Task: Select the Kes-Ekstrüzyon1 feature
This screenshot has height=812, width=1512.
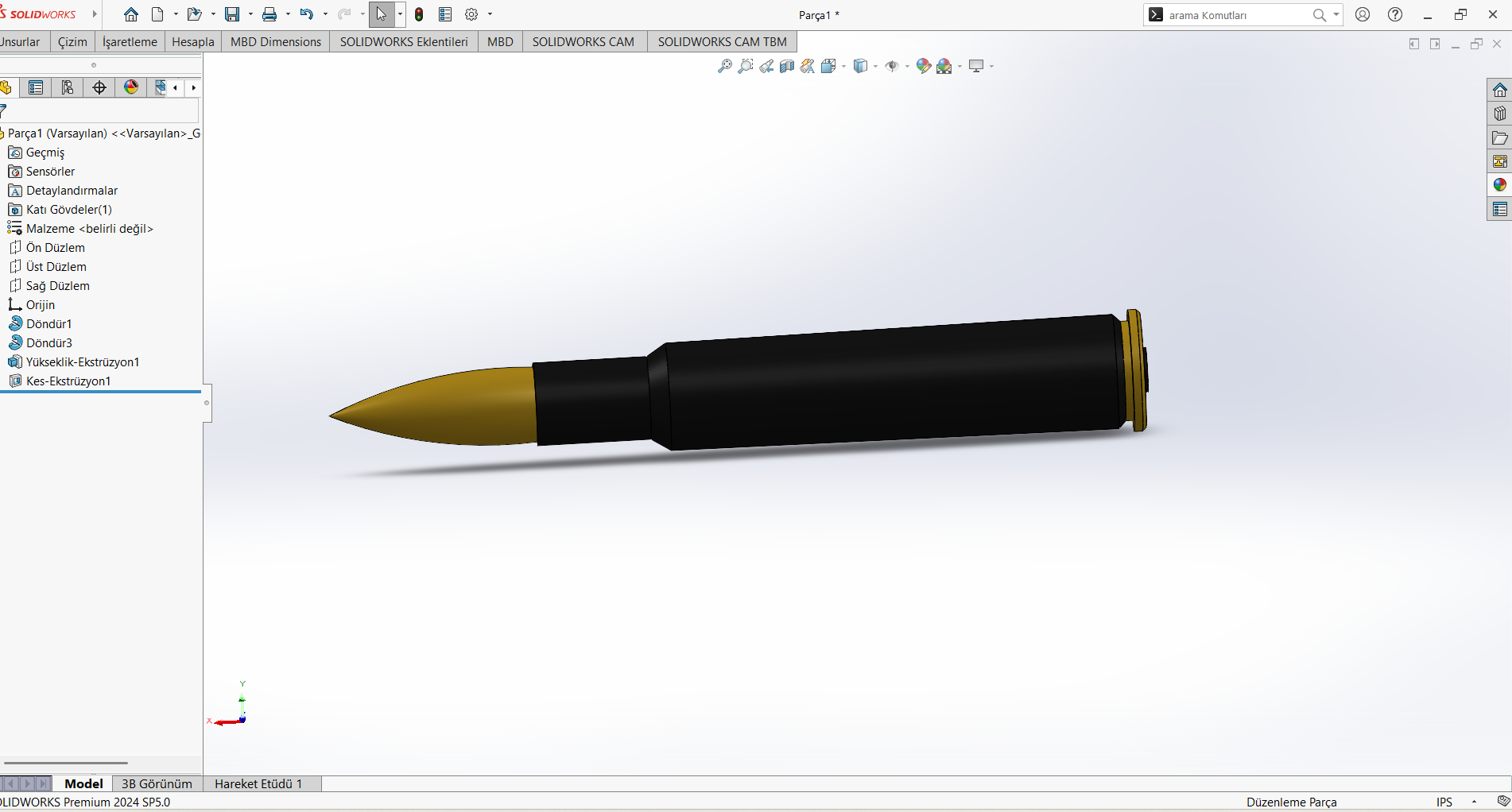Action: click(x=68, y=381)
